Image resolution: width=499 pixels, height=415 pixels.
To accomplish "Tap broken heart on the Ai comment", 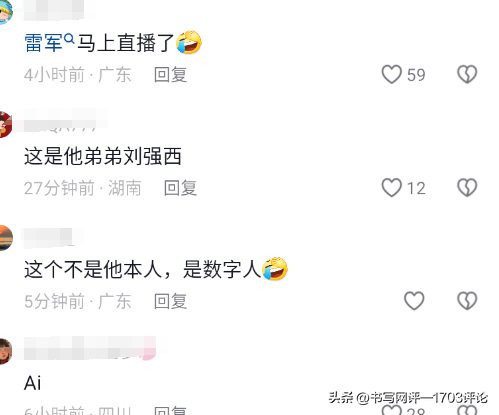I will (467, 410).
